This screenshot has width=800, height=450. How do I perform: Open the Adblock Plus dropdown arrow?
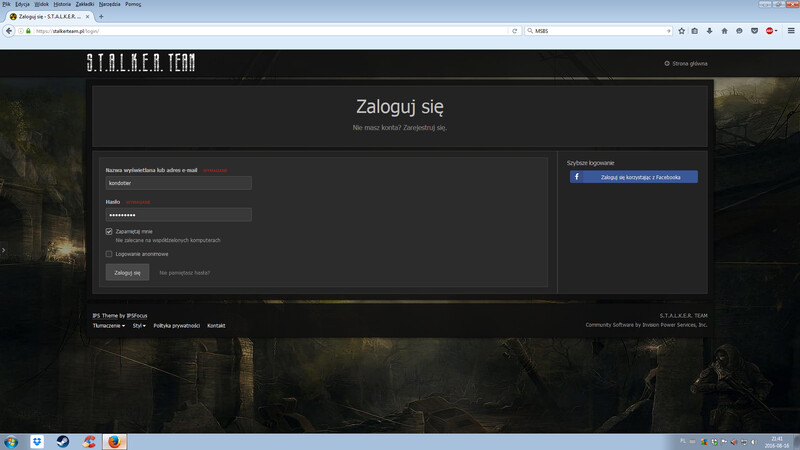[x=776, y=30]
